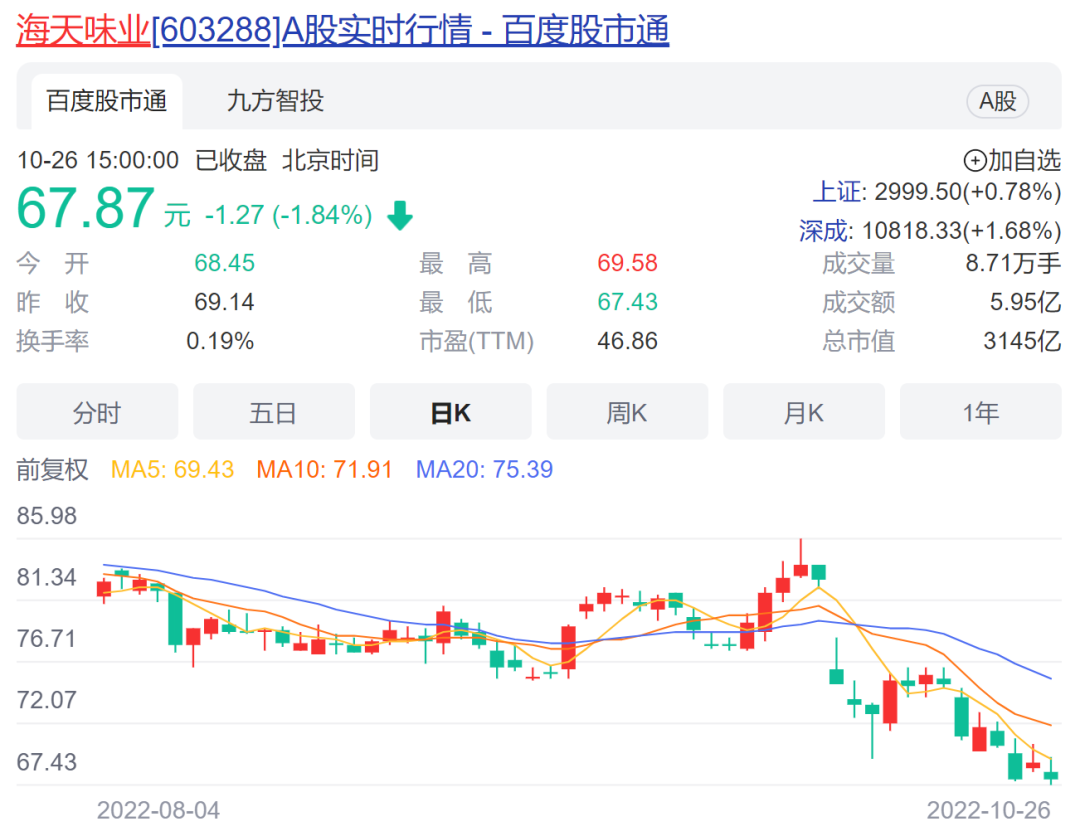Click the 85.98 y-axis label
This screenshot has width=1080, height=836.
(x=47, y=516)
